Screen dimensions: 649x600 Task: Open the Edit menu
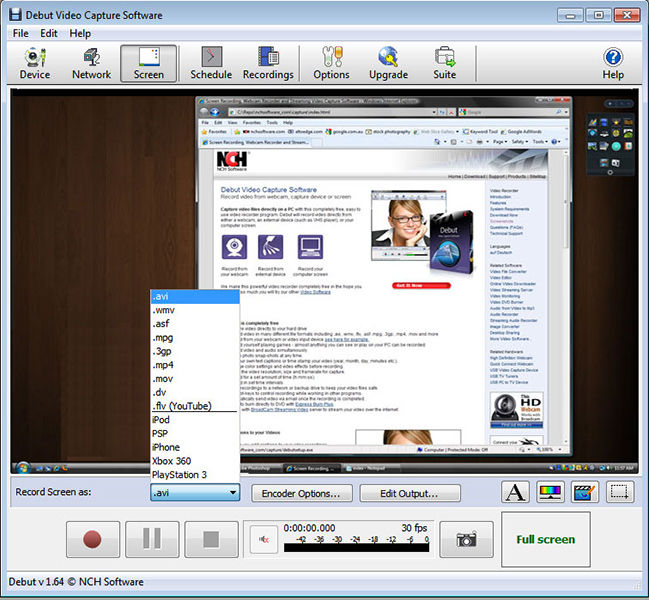(x=49, y=33)
